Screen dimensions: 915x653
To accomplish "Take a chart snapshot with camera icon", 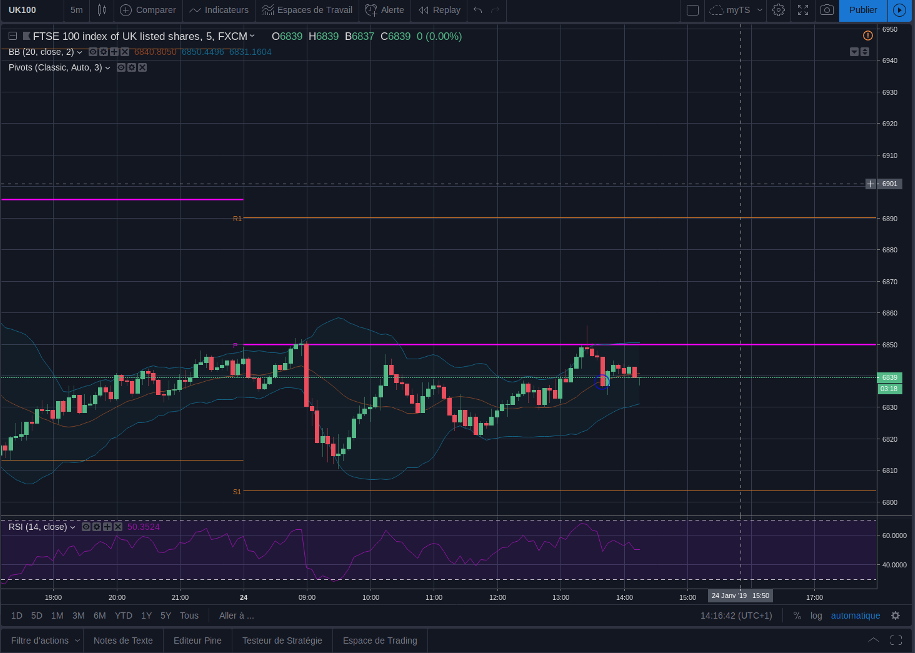I will click(827, 10).
